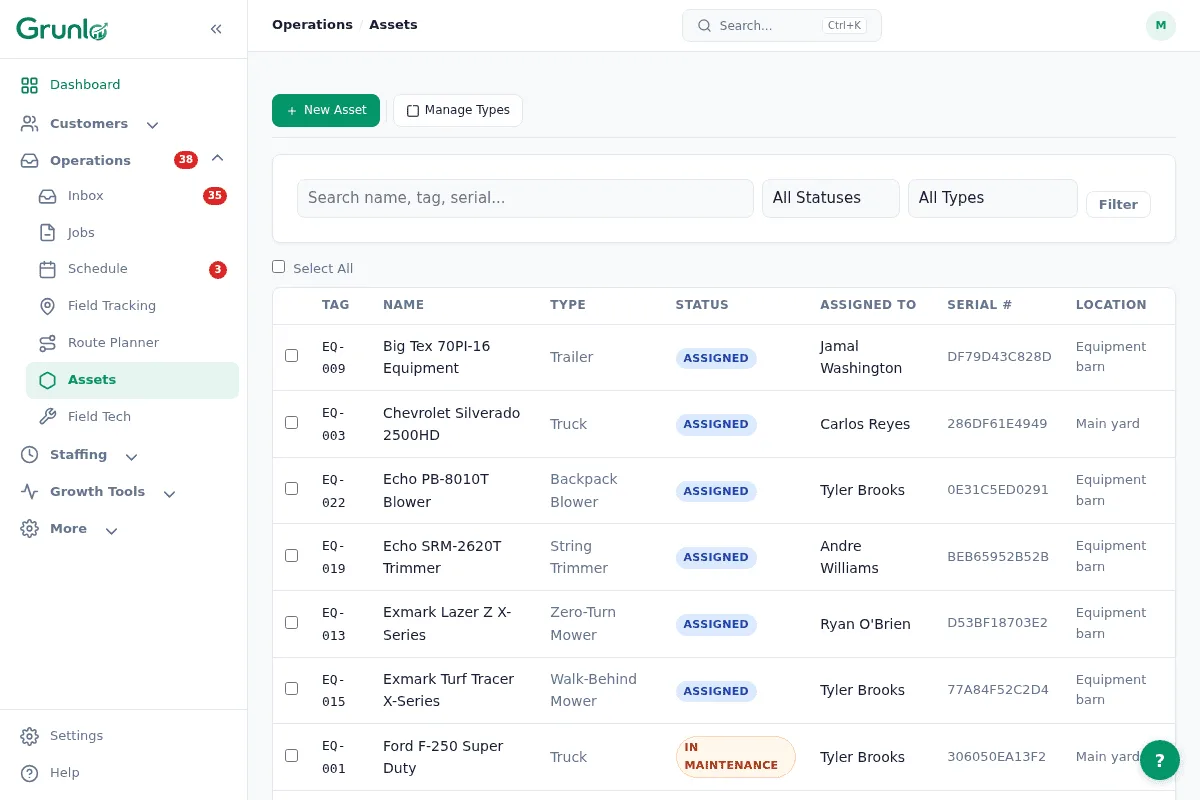Open Help in the sidebar
Screen dimensions: 1200x800
click(x=124, y=773)
